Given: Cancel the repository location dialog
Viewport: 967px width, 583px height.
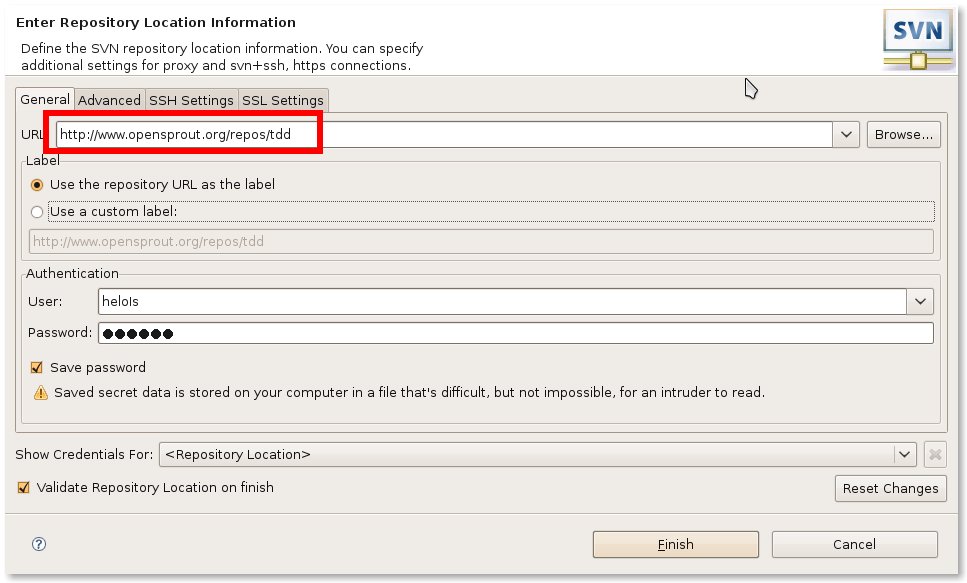Looking at the screenshot, I should pos(854,544).
